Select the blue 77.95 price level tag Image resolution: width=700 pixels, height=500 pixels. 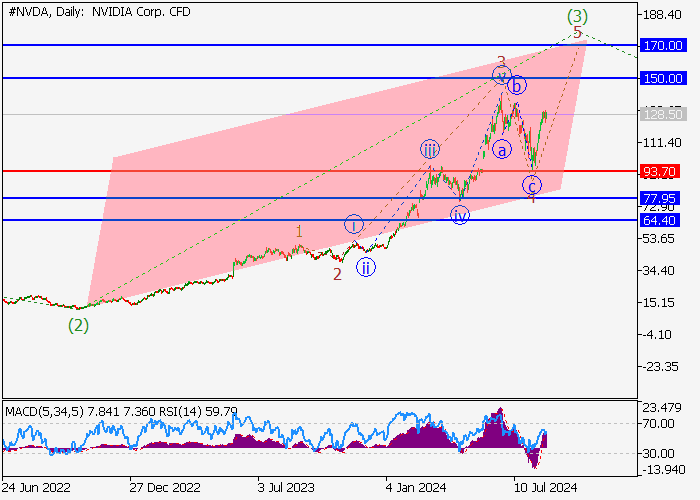660,198
